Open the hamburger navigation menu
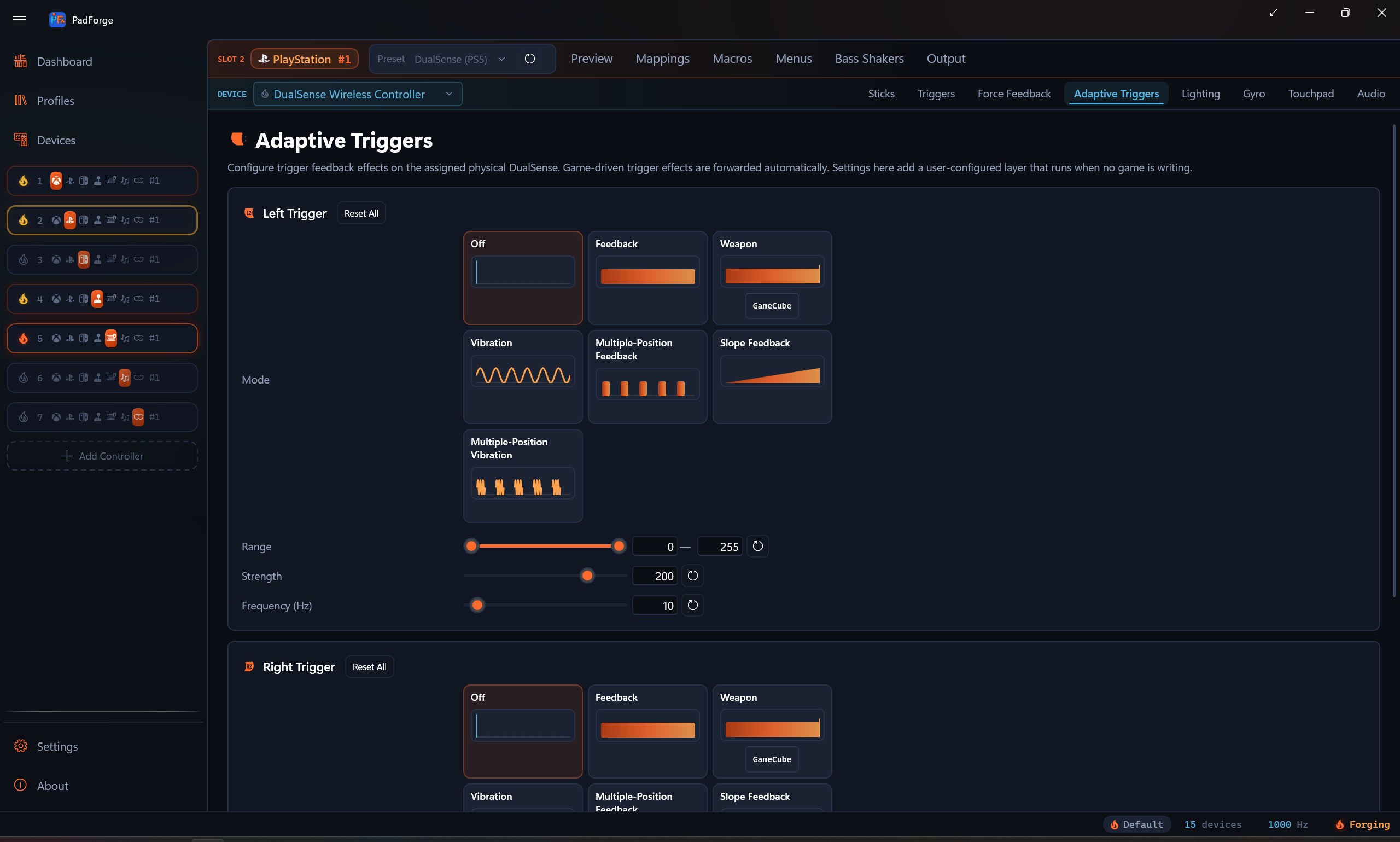 20,19
